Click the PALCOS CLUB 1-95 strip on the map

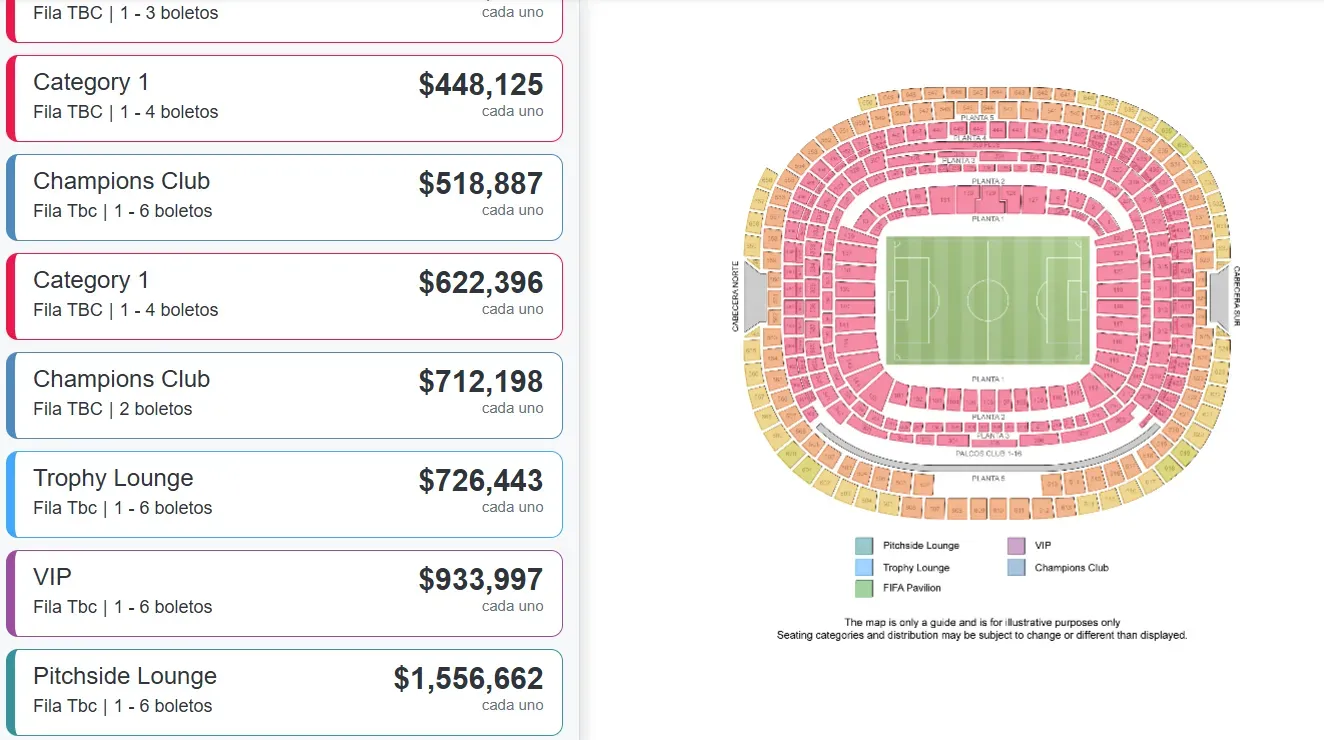pos(990,453)
